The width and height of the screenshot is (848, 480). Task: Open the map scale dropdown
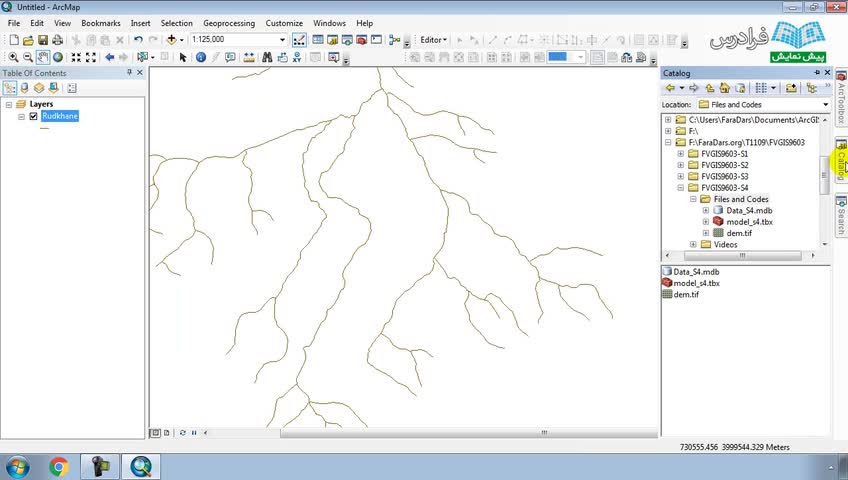pos(282,40)
